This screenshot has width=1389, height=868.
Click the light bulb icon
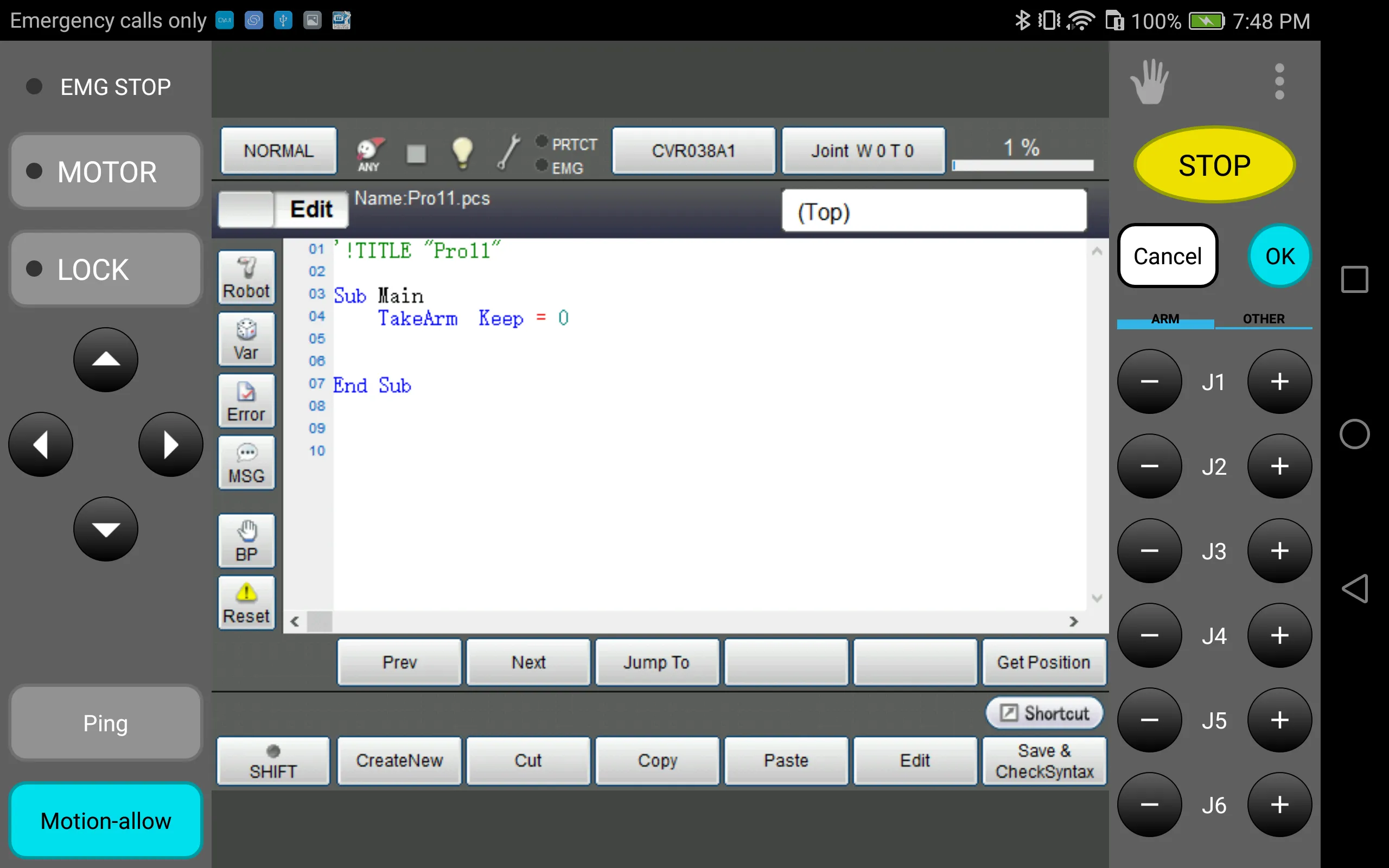pyautogui.click(x=462, y=152)
